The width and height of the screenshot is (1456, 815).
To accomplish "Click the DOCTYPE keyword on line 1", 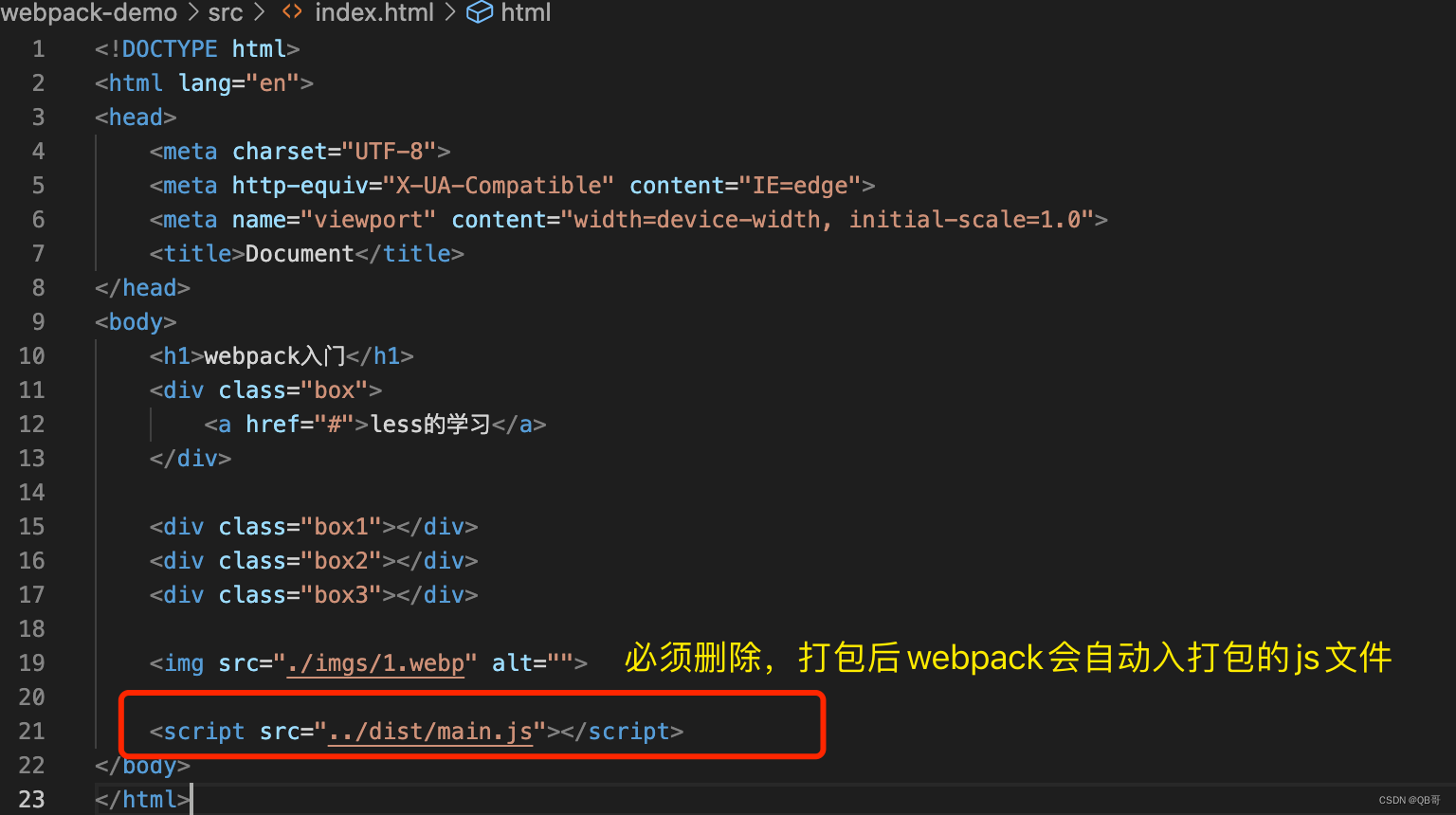I will 170,49.
